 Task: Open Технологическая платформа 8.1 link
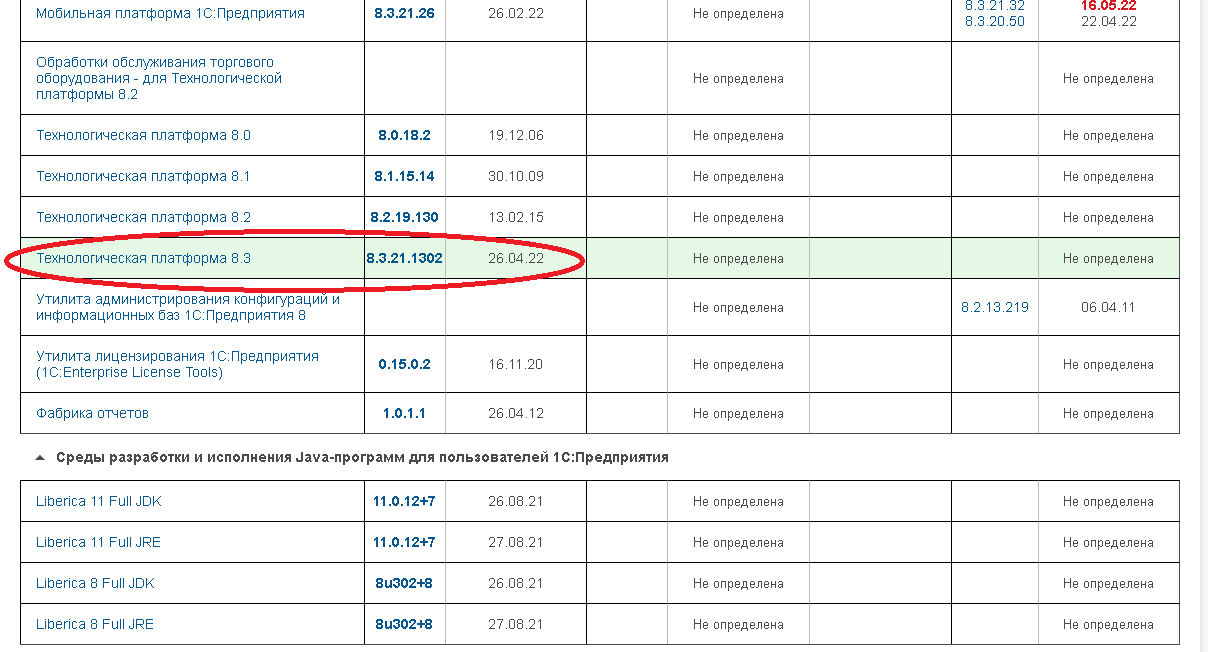pyautogui.click(x=143, y=176)
